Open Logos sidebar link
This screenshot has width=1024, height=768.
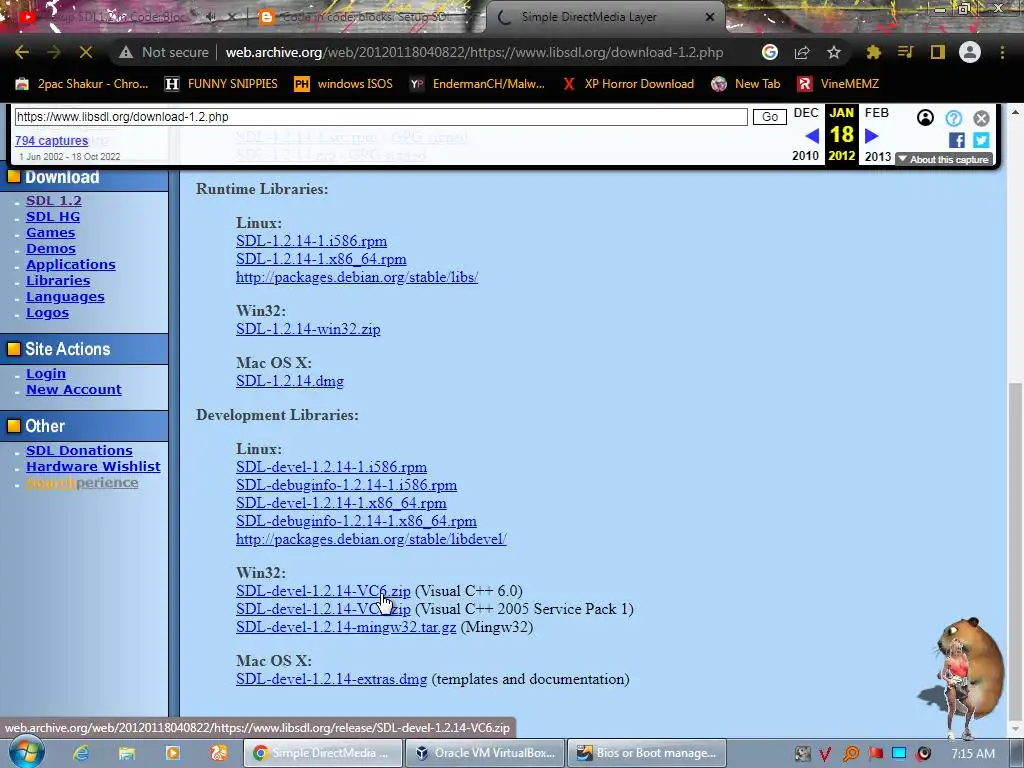click(47, 313)
